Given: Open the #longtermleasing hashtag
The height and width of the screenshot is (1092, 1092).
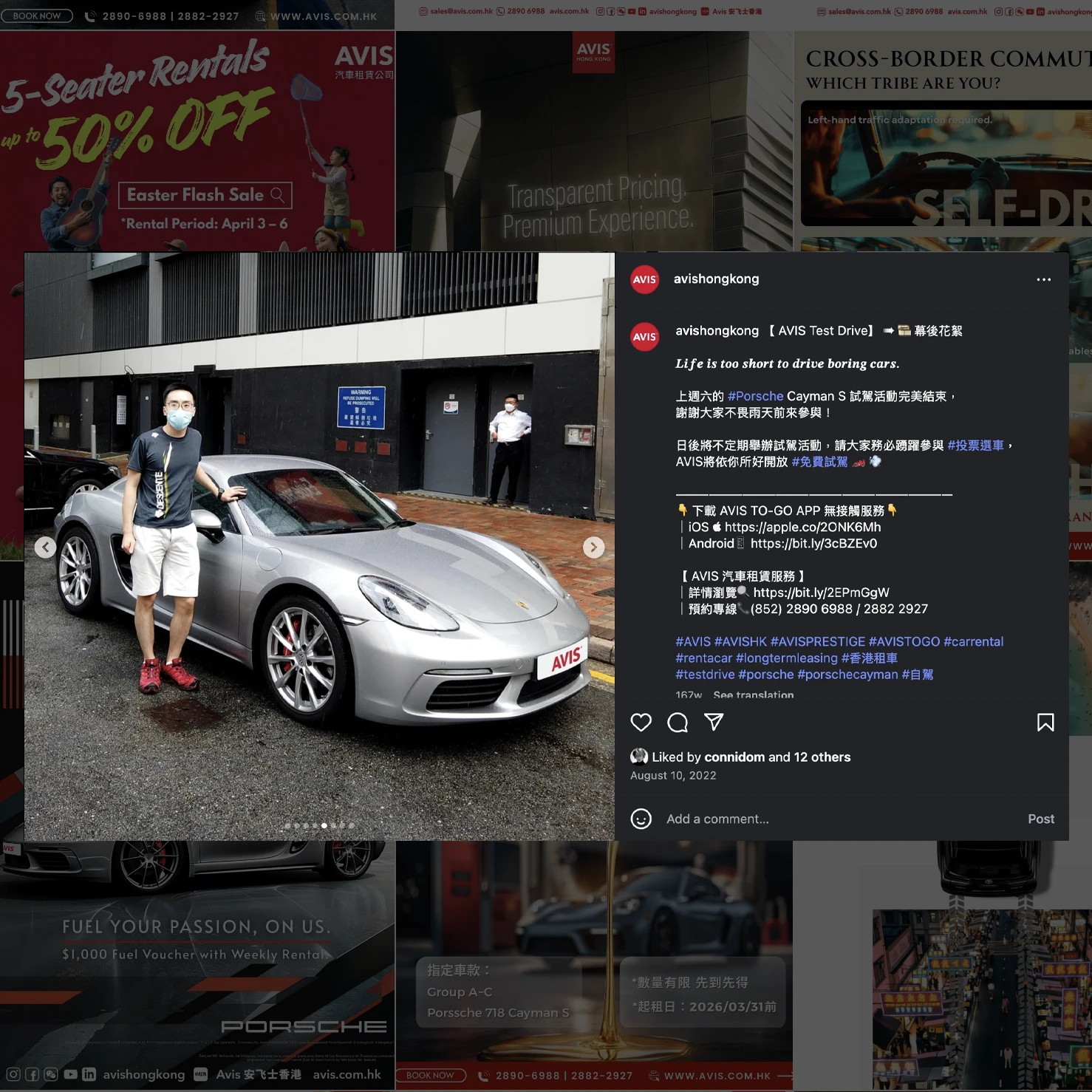Looking at the screenshot, I should click(786, 658).
